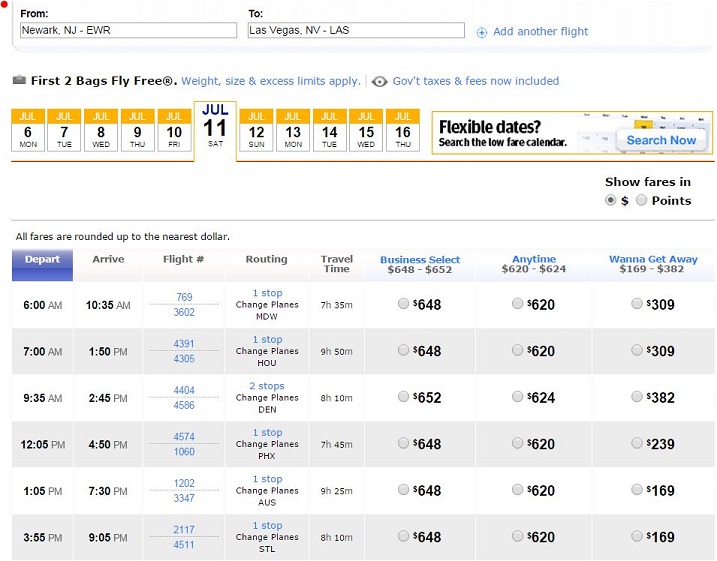Open the Wanna Get Away fare info link
This screenshot has width=717, height=561.
(653, 259)
